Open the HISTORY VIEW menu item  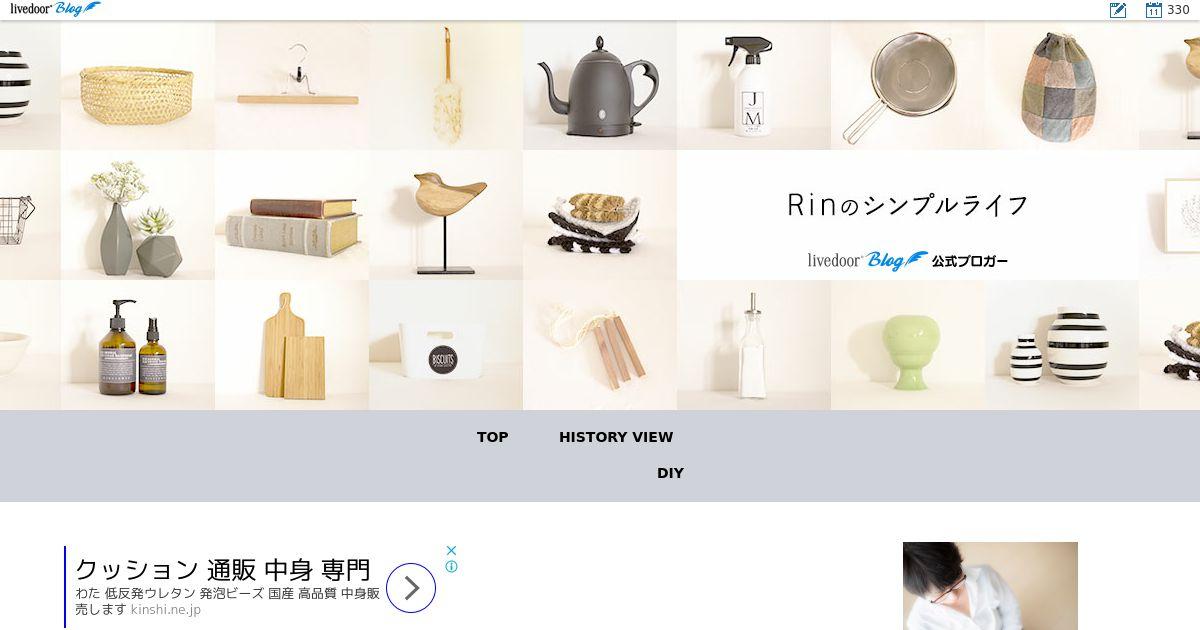tap(616, 437)
